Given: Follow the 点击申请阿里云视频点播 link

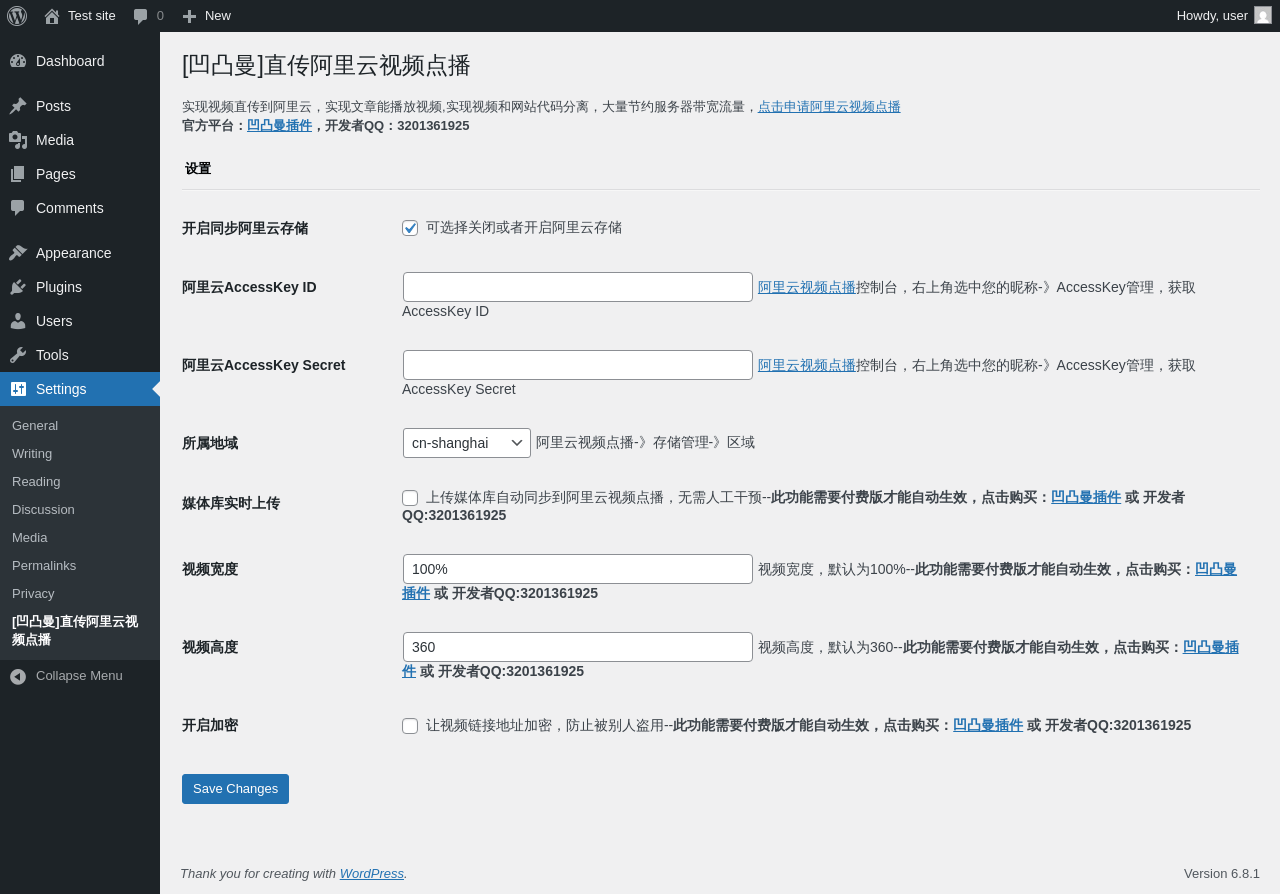Looking at the screenshot, I should pos(829,107).
